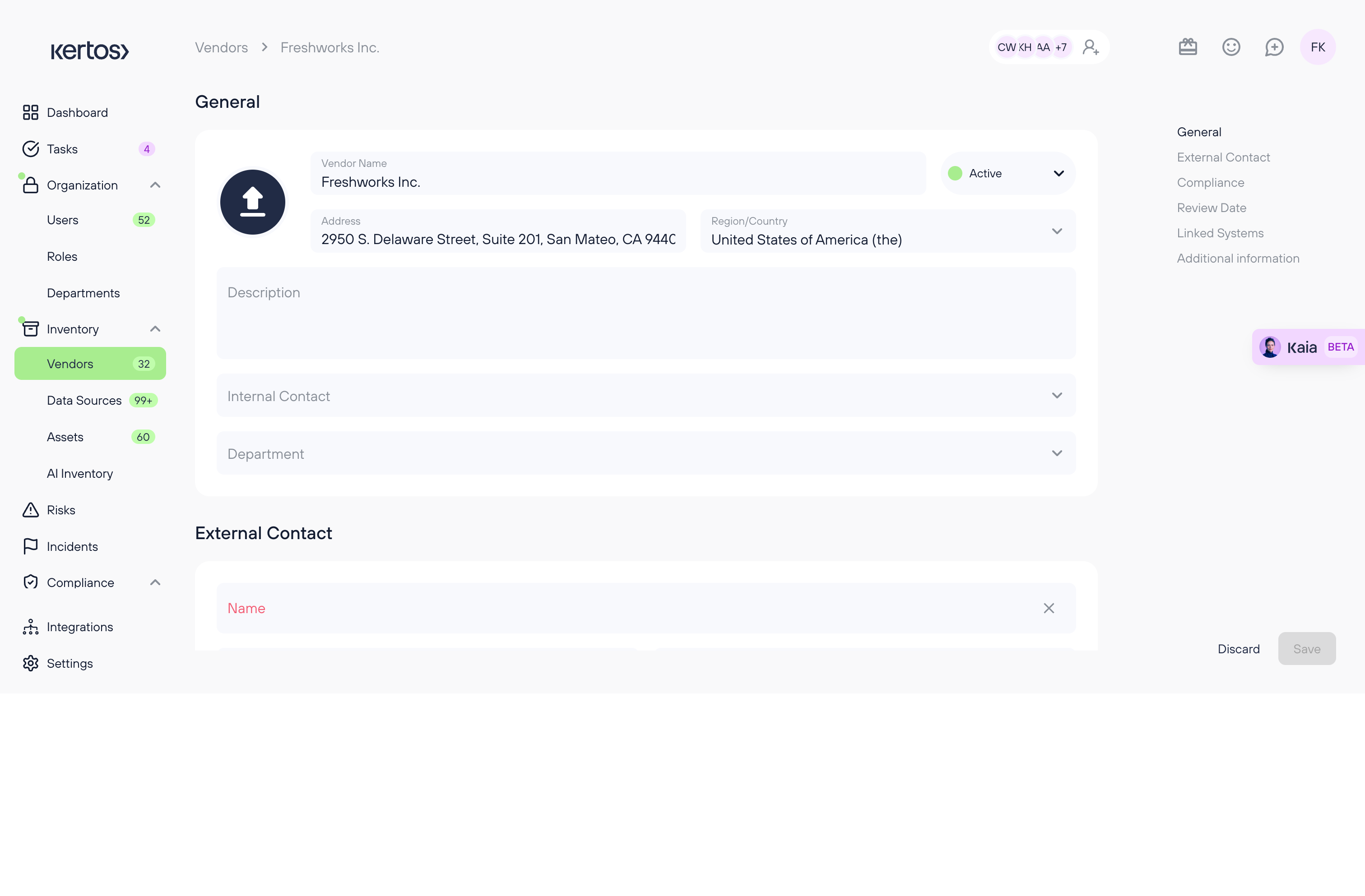Jump to Linked Systems section anchor
1365x896 pixels.
coord(1220,233)
